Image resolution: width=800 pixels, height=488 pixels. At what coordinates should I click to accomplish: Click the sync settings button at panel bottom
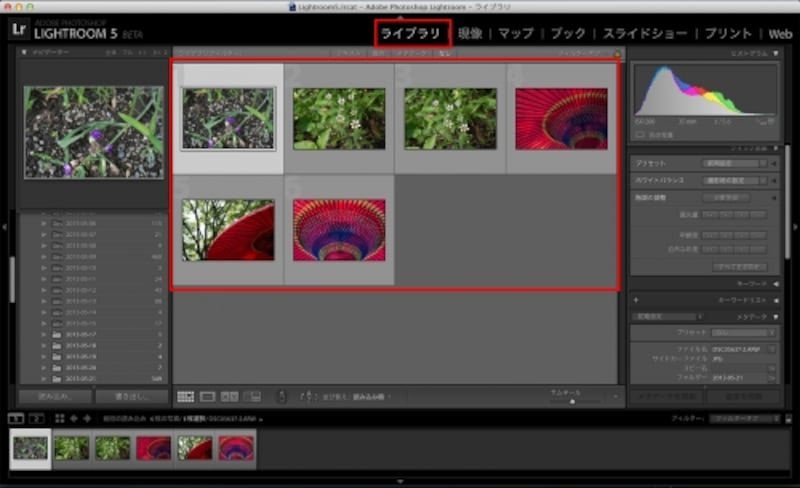[743, 397]
